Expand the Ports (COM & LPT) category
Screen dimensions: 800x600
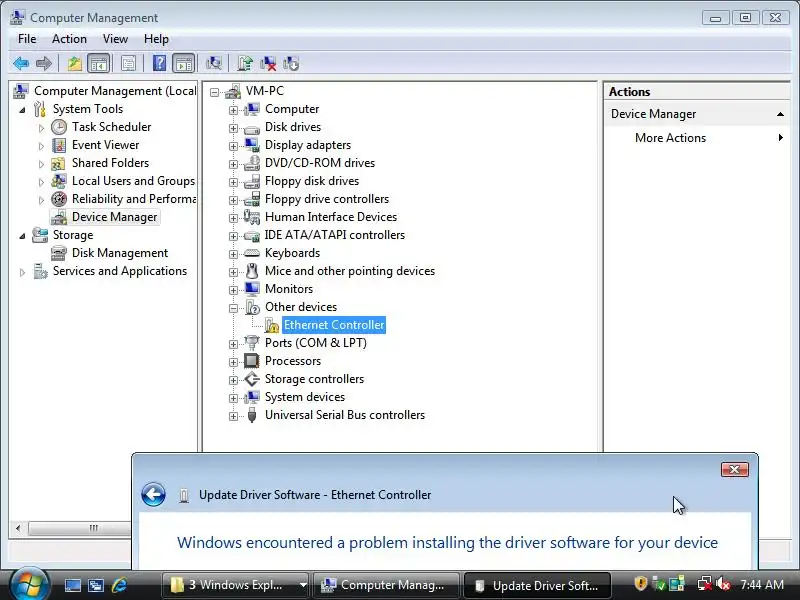pyautogui.click(x=233, y=344)
